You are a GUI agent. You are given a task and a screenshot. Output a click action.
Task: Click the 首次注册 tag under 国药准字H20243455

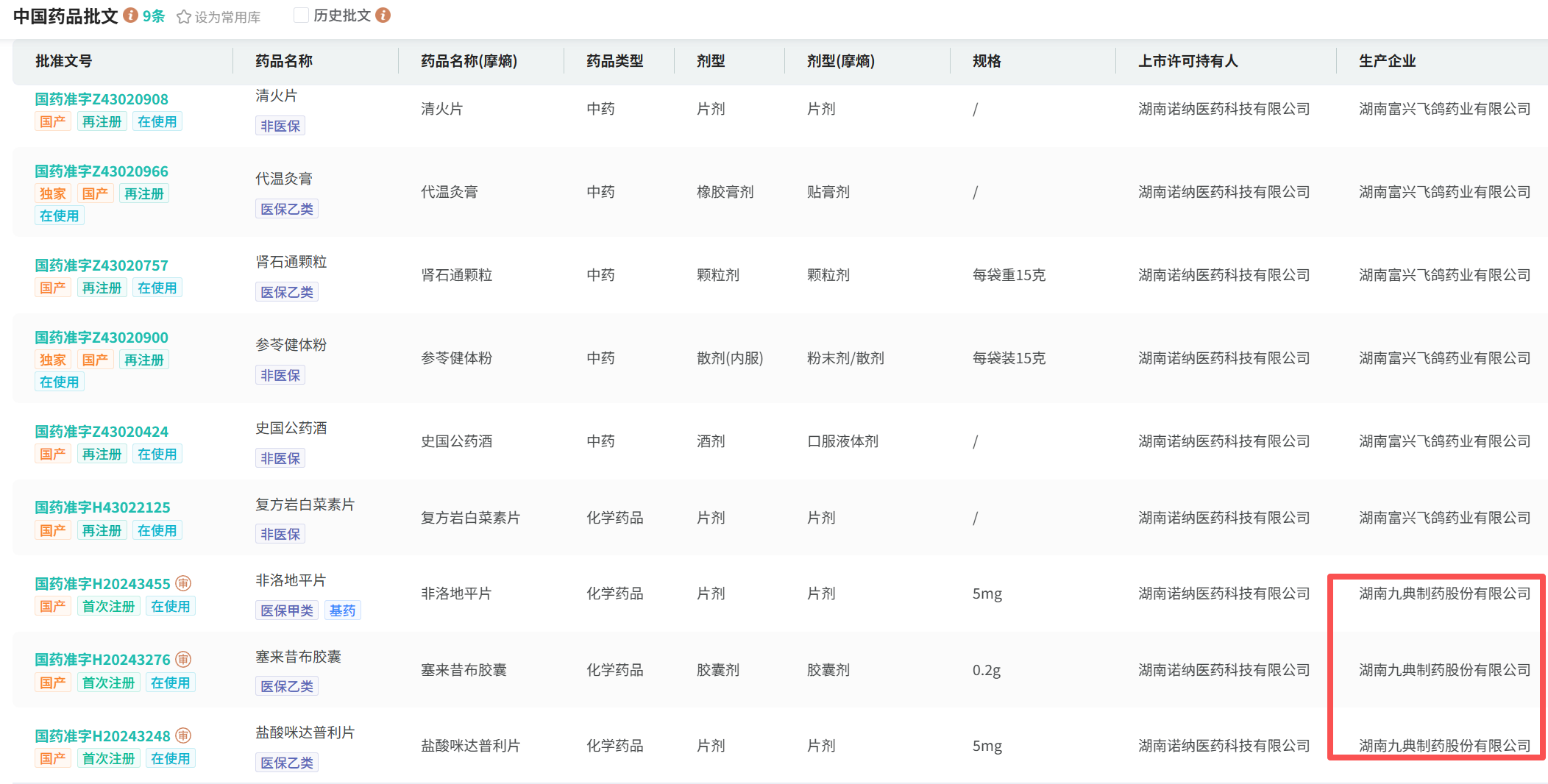(109, 606)
